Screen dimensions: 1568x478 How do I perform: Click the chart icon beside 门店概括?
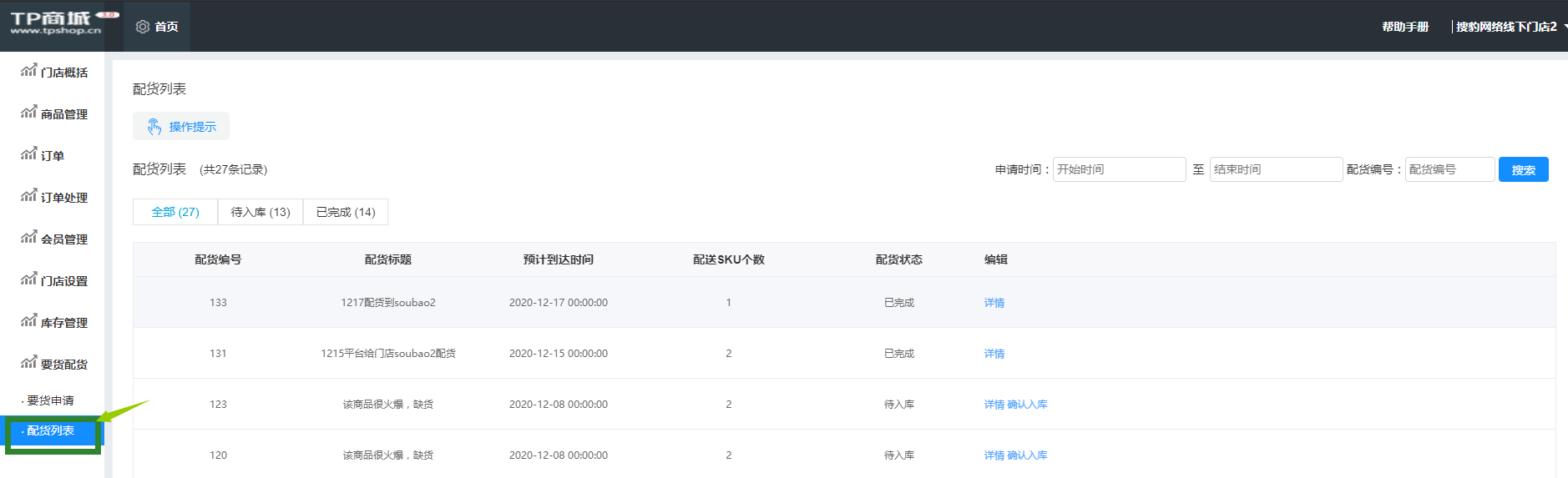point(28,71)
